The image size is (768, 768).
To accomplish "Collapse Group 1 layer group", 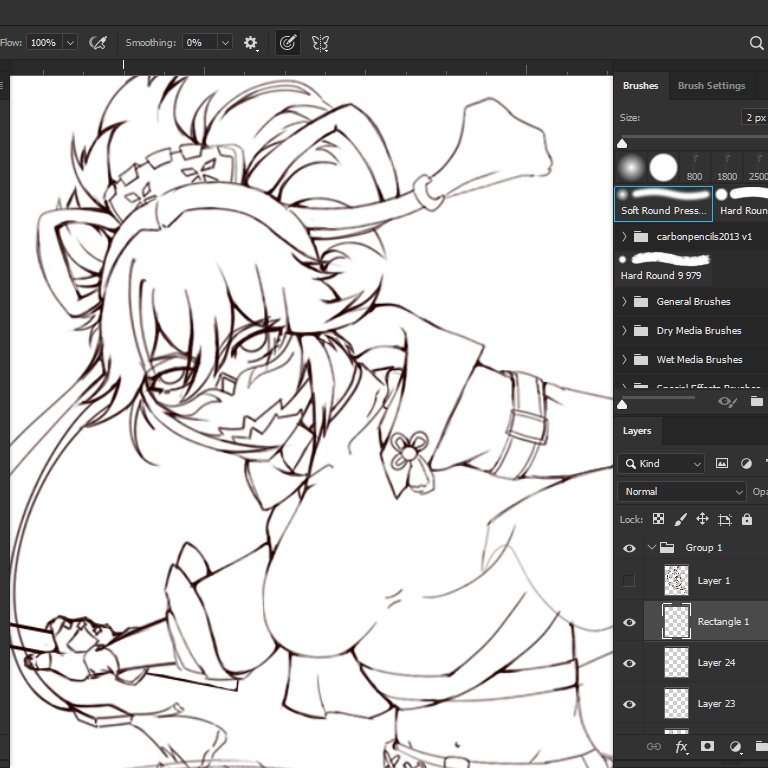I will [651, 547].
